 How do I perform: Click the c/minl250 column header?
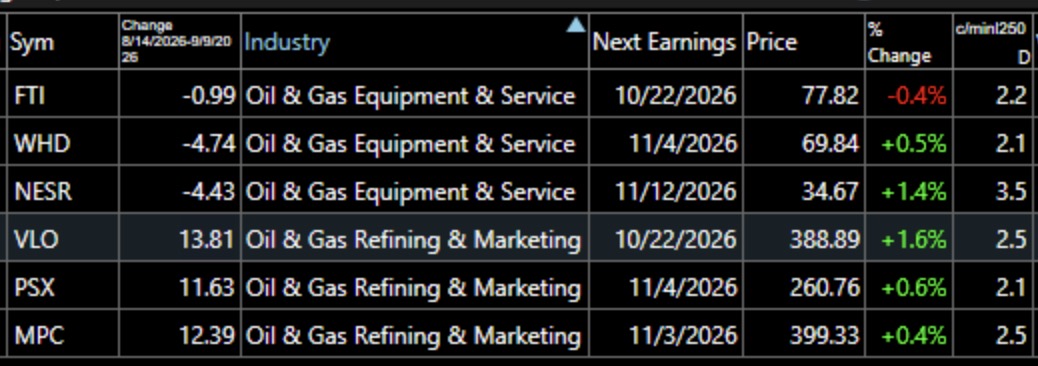pos(993,43)
